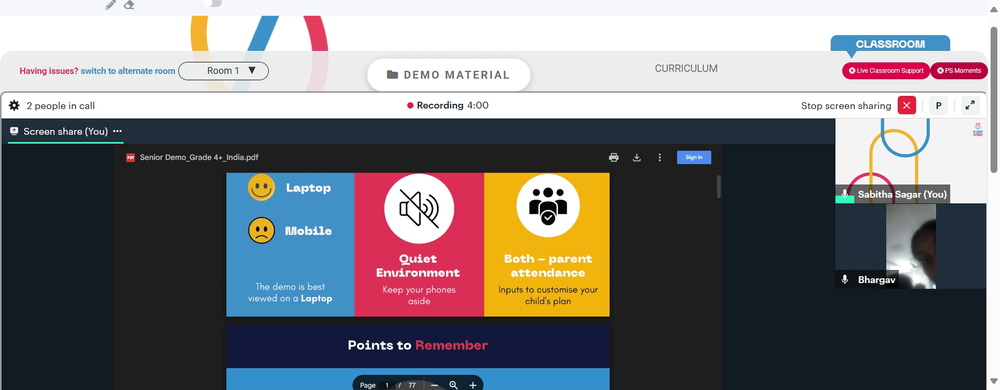Zoom out of PDF with minus icon
1000x390 pixels.
(x=434, y=385)
